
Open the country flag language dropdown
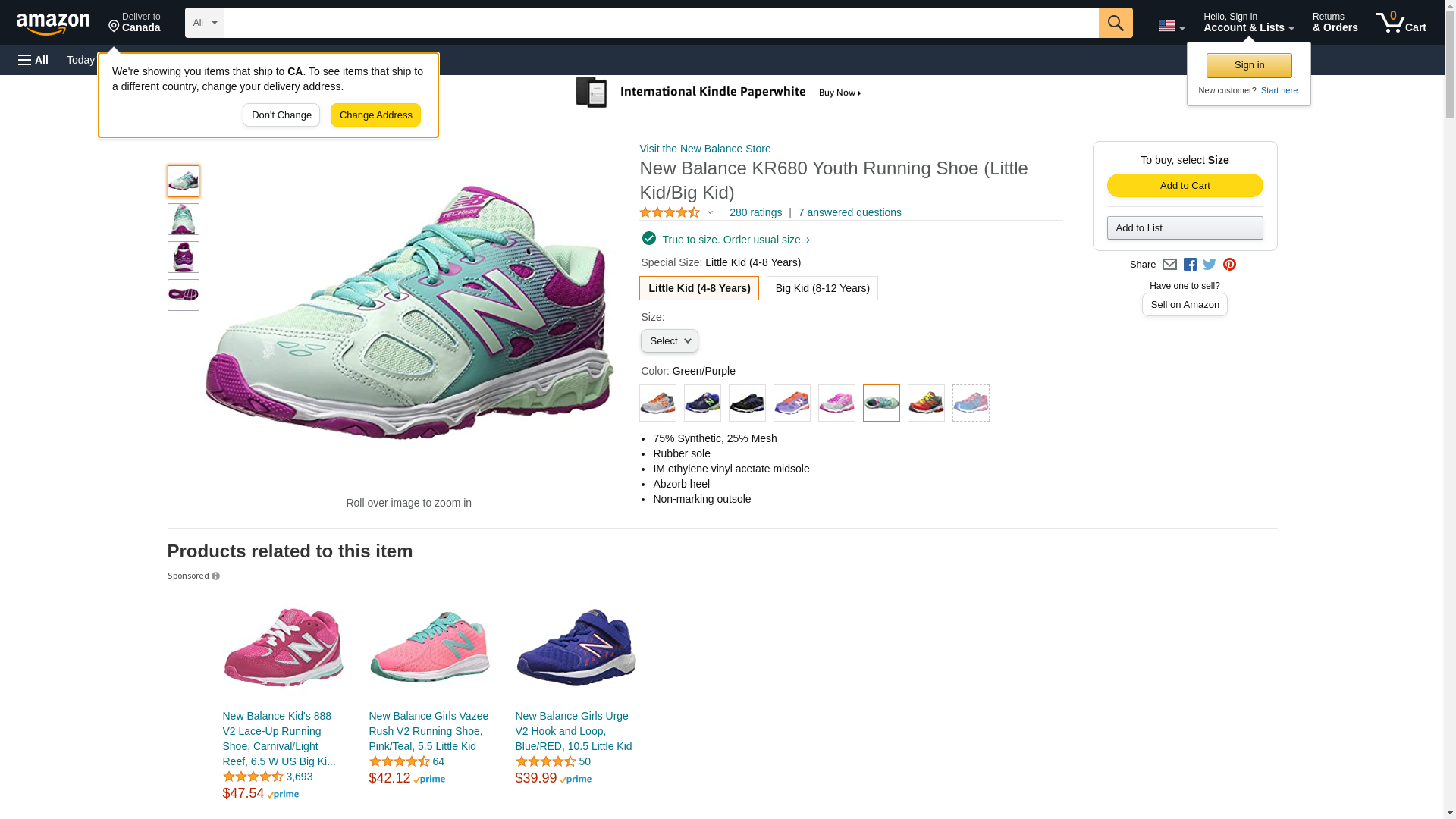pyautogui.click(x=1171, y=27)
